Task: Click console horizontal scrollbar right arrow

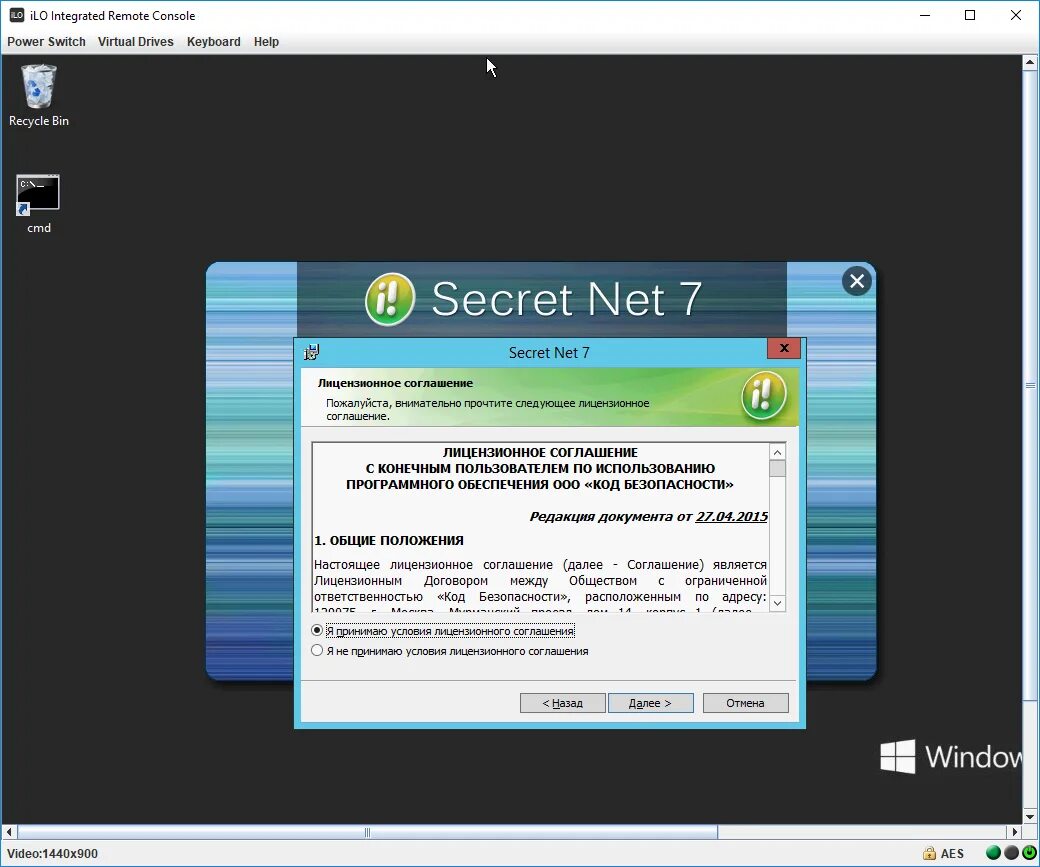Action: coord(1014,832)
